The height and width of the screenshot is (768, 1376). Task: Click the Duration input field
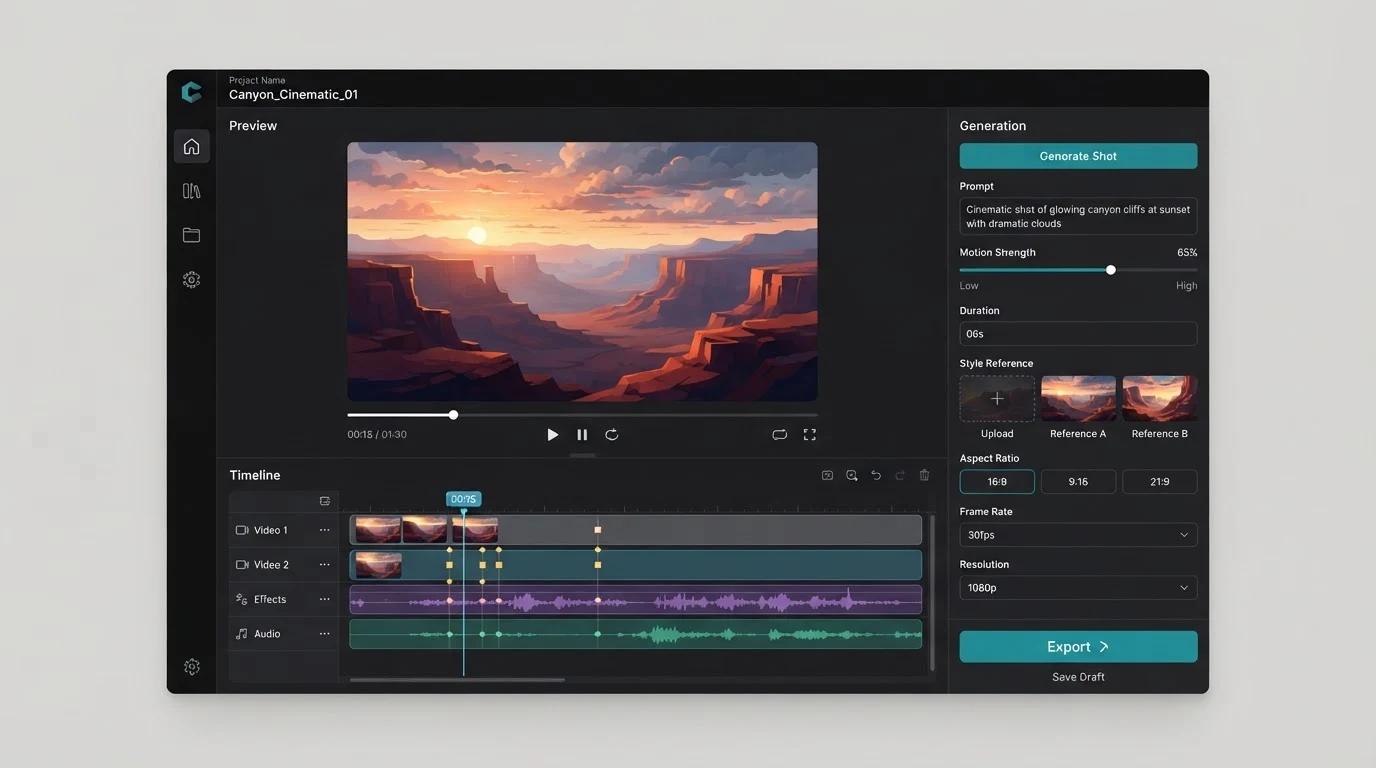pos(1078,334)
